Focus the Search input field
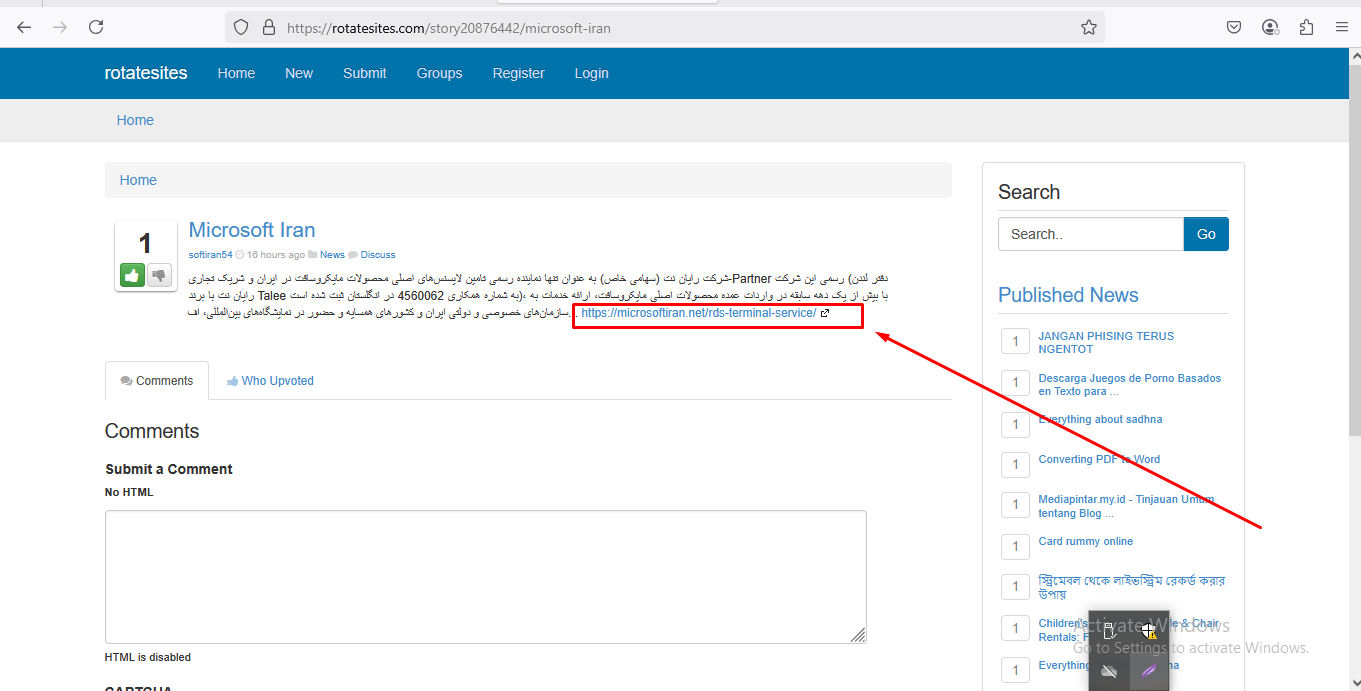 click(1090, 234)
